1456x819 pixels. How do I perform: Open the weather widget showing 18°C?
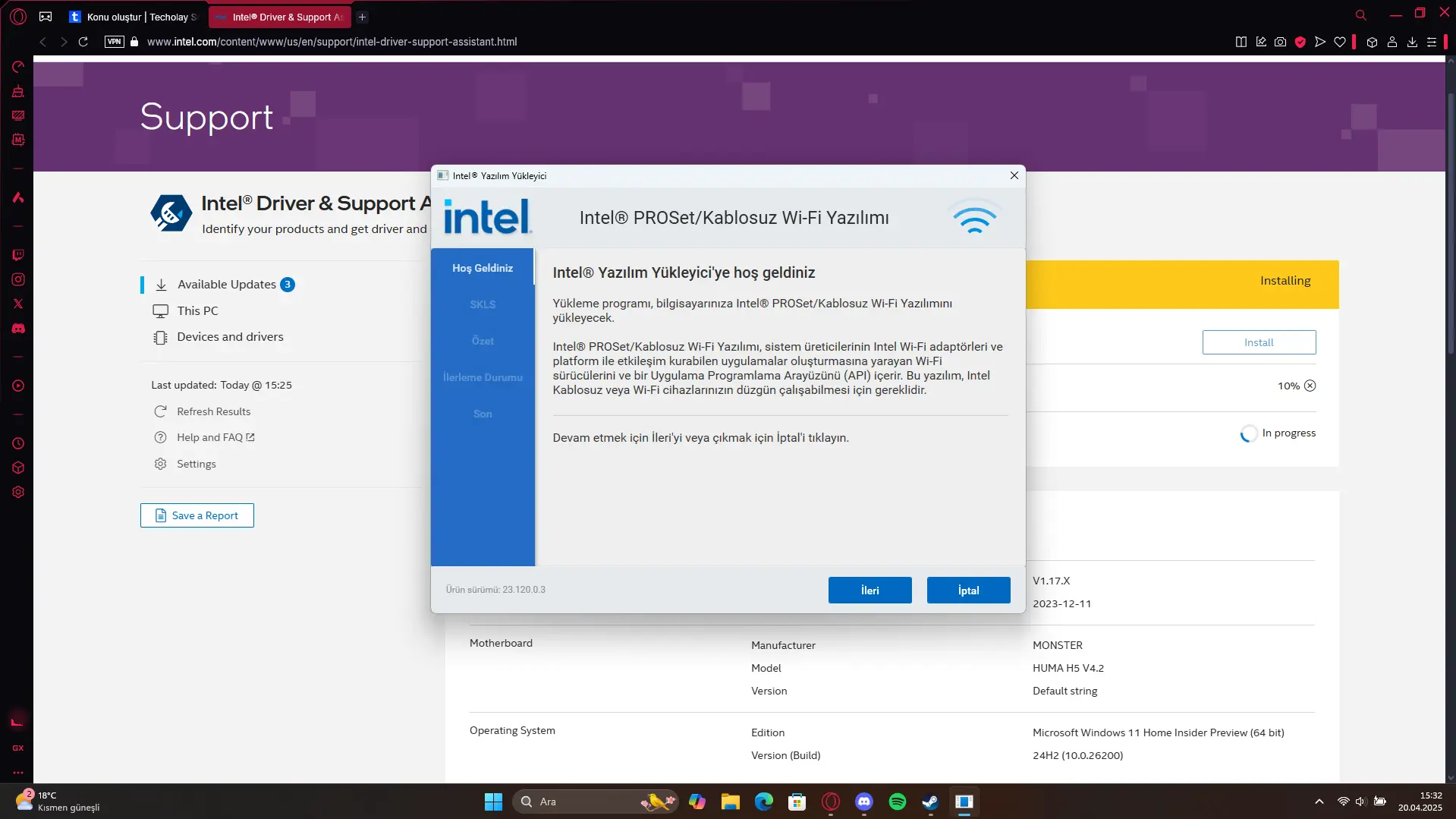[x=58, y=802]
